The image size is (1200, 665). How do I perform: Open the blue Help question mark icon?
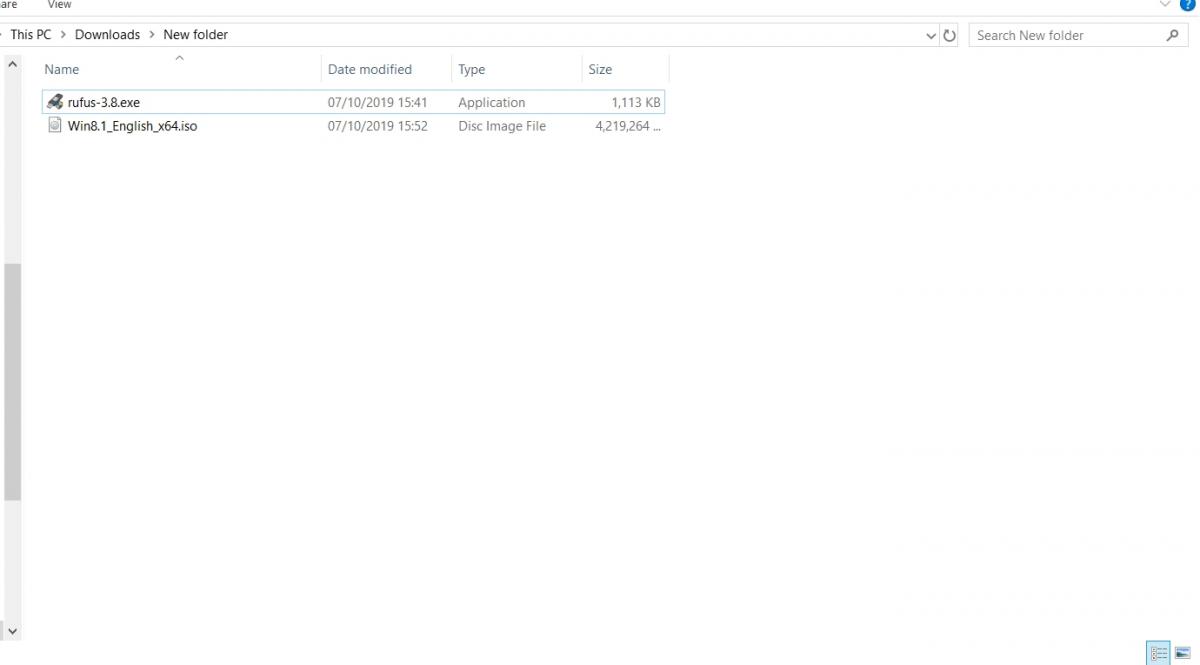tap(1189, 5)
